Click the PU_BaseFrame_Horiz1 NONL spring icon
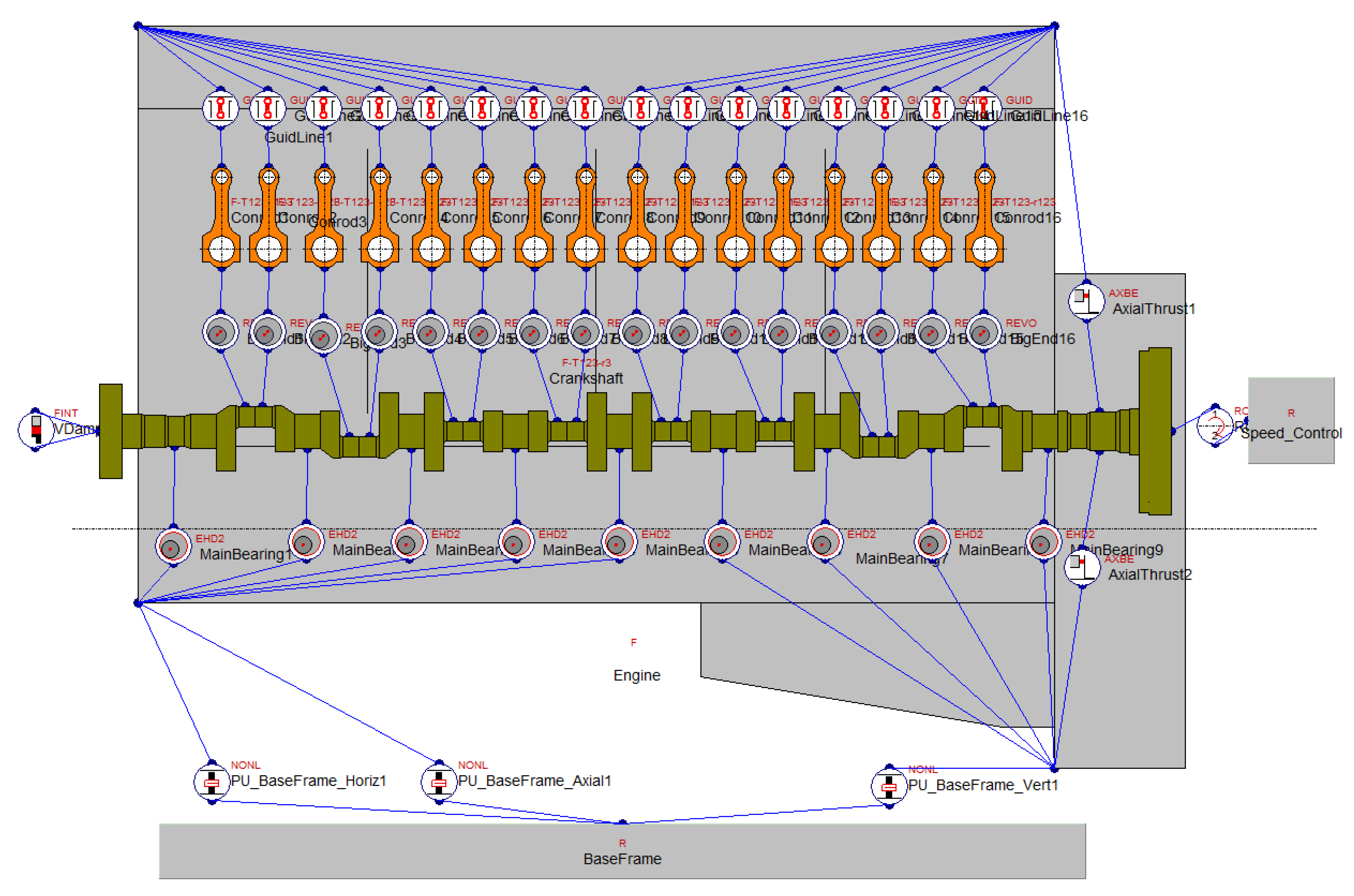This screenshot has width=1354, height=896. (212, 782)
